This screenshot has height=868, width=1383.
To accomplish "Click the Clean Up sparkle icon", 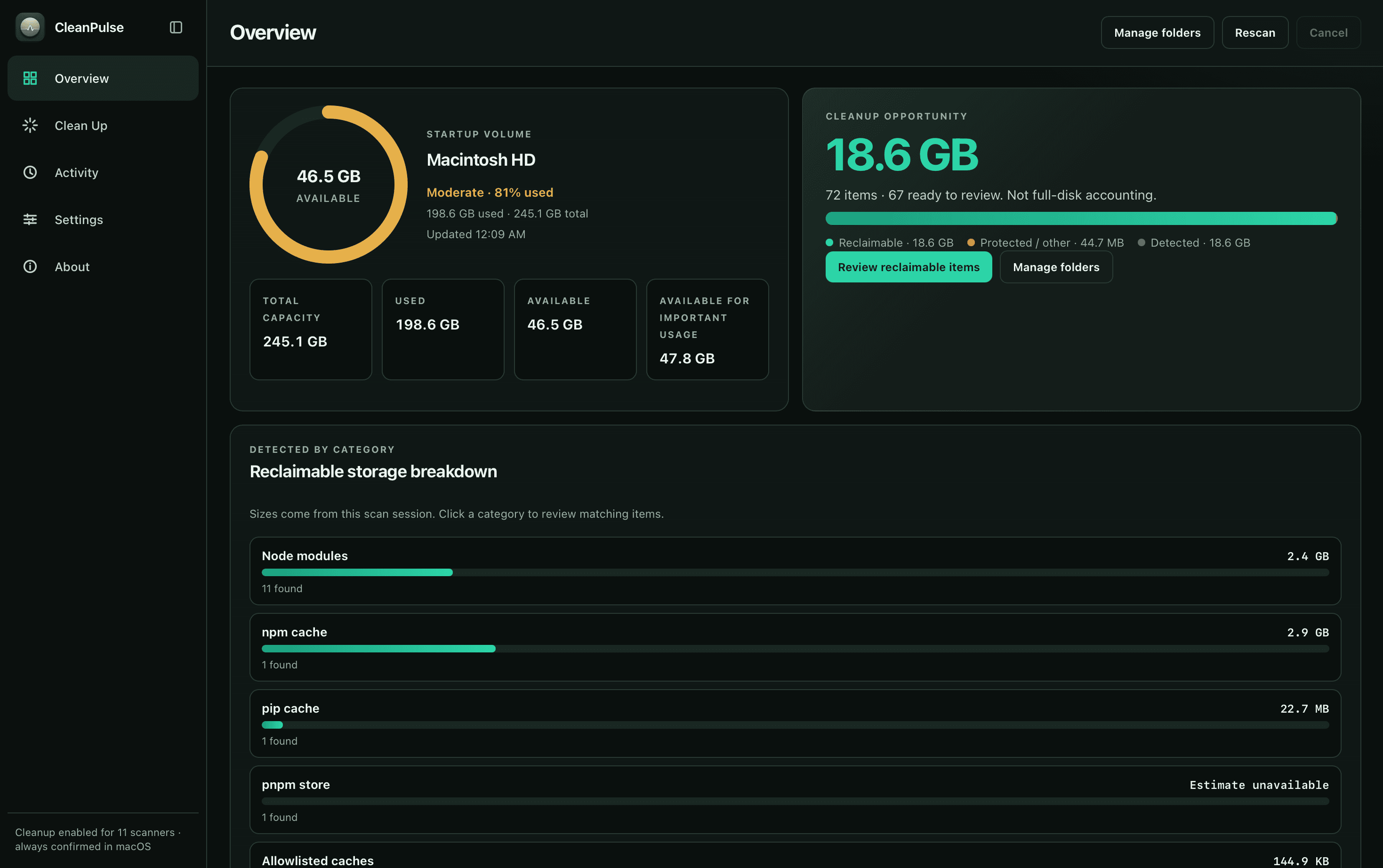I will [30, 125].
